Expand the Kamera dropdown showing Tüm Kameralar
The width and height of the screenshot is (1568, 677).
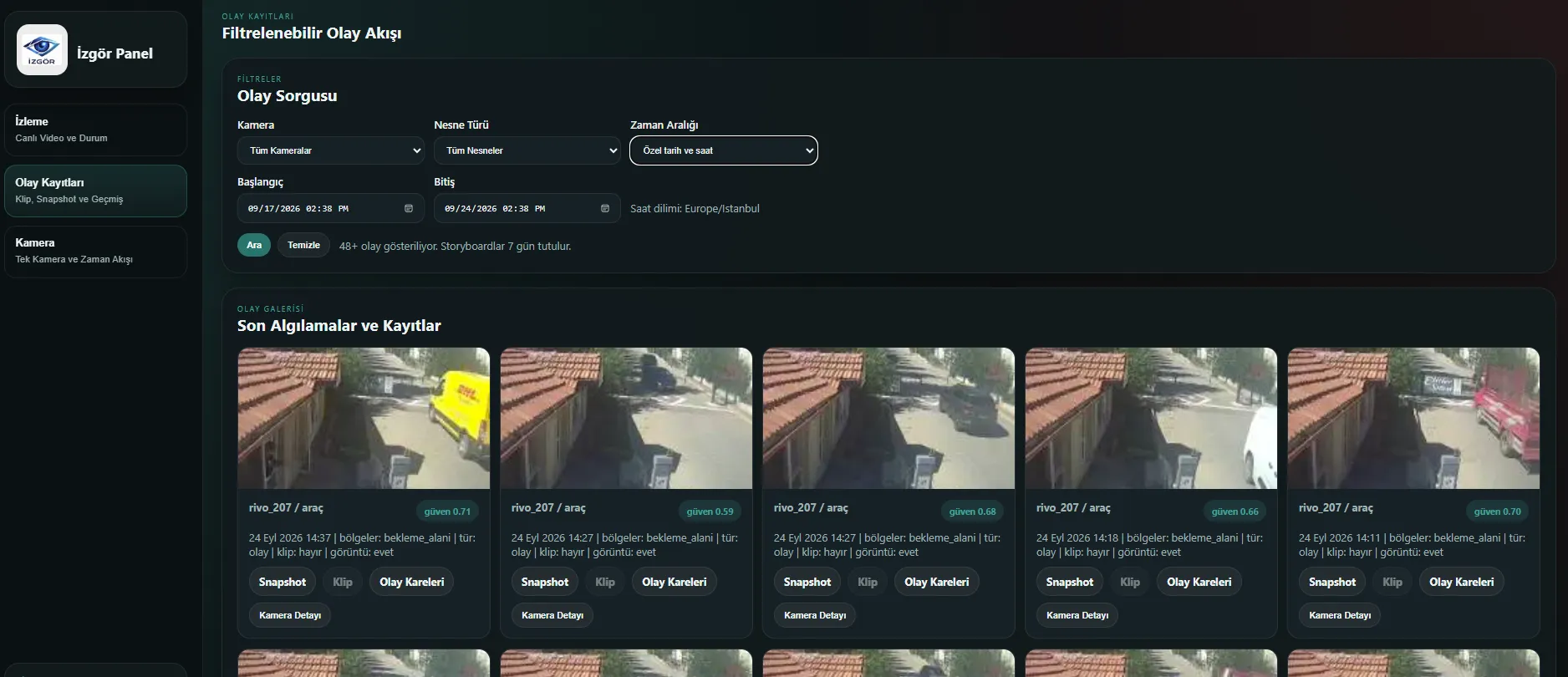(331, 150)
